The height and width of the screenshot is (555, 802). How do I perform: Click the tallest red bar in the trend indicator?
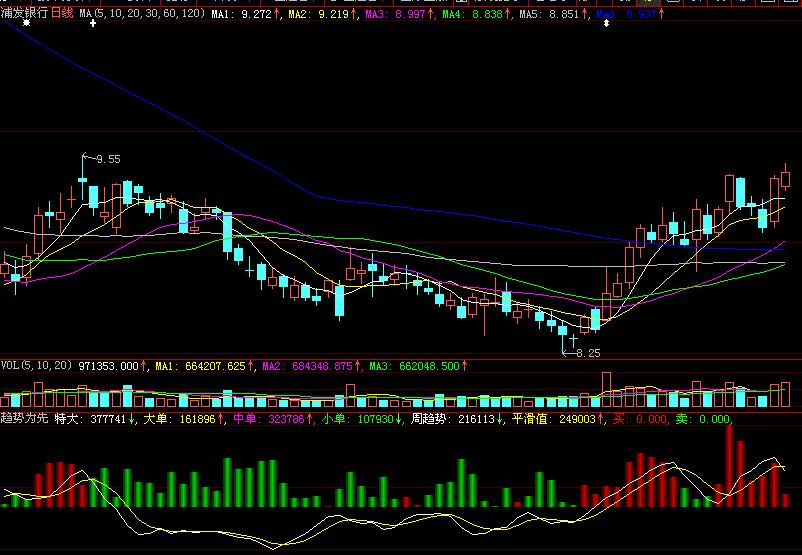730,465
